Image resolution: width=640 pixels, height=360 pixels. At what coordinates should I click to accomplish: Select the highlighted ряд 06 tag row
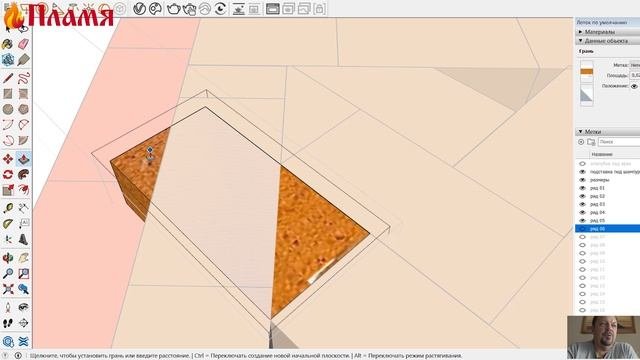click(608, 229)
